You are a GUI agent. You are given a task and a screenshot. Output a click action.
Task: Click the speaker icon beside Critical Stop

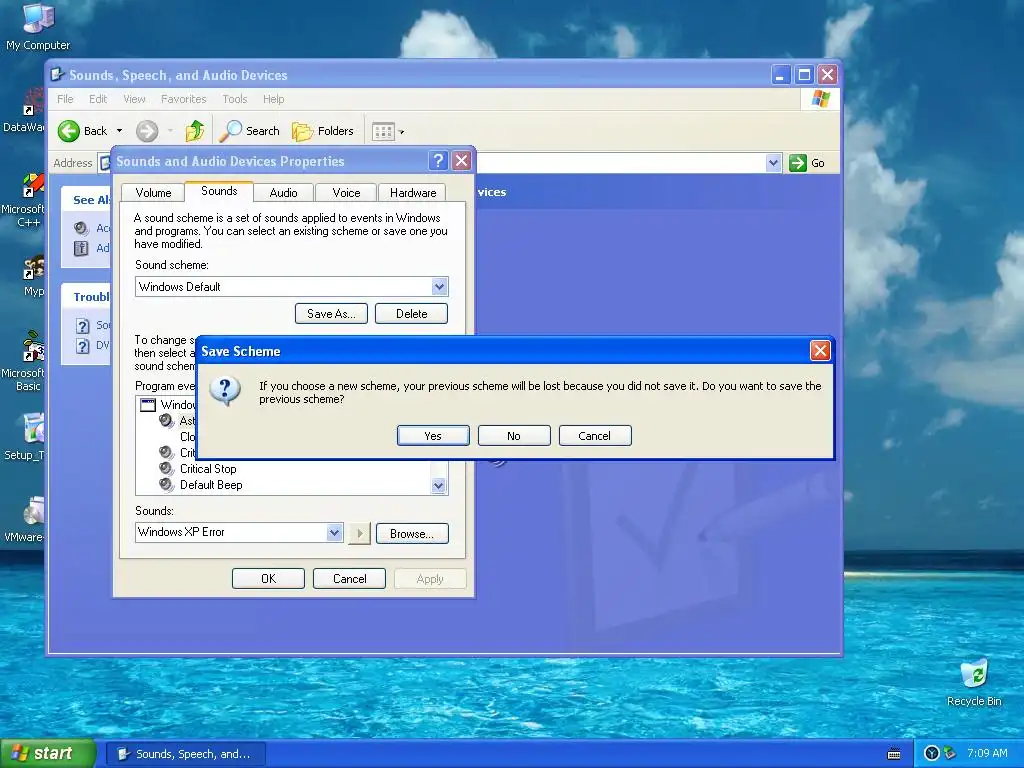(167, 468)
